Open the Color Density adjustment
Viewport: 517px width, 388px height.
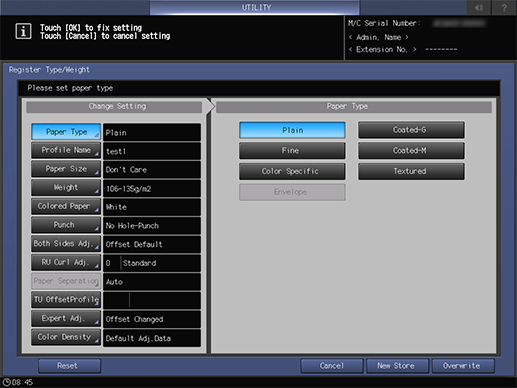[66, 337]
